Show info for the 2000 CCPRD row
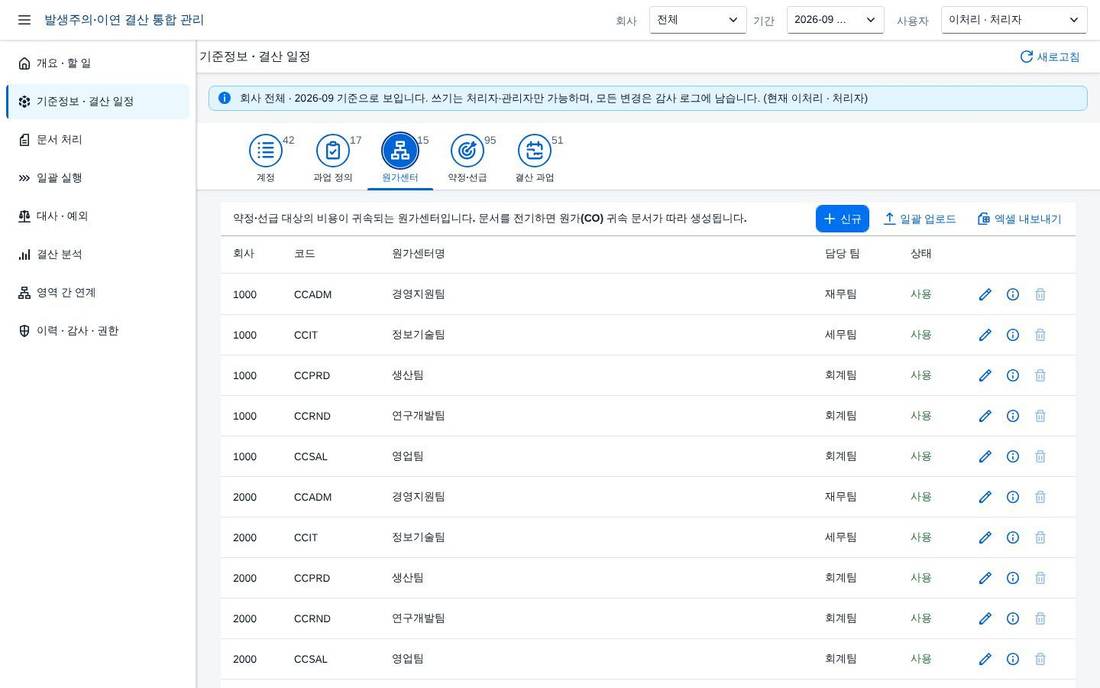 (x=1012, y=579)
